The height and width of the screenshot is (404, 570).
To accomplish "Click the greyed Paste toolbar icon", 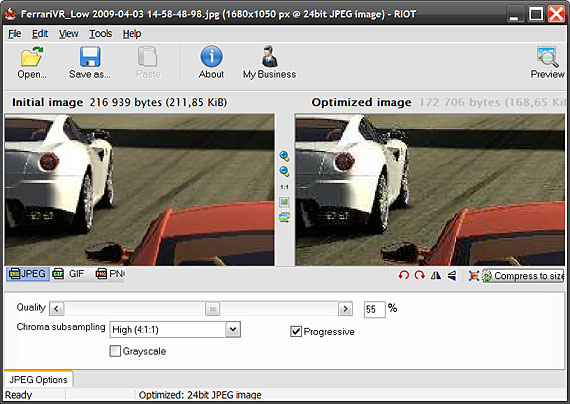I will click(x=148, y=57).
